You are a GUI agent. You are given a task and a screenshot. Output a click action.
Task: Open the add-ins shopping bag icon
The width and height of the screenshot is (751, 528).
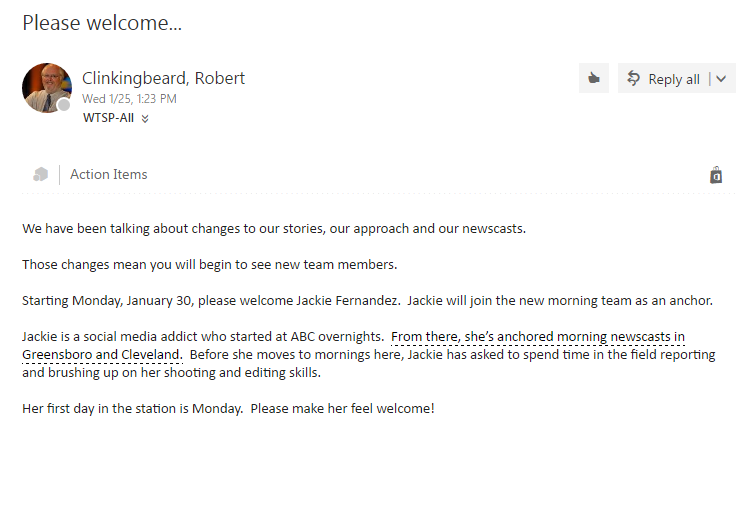(716, 175)
